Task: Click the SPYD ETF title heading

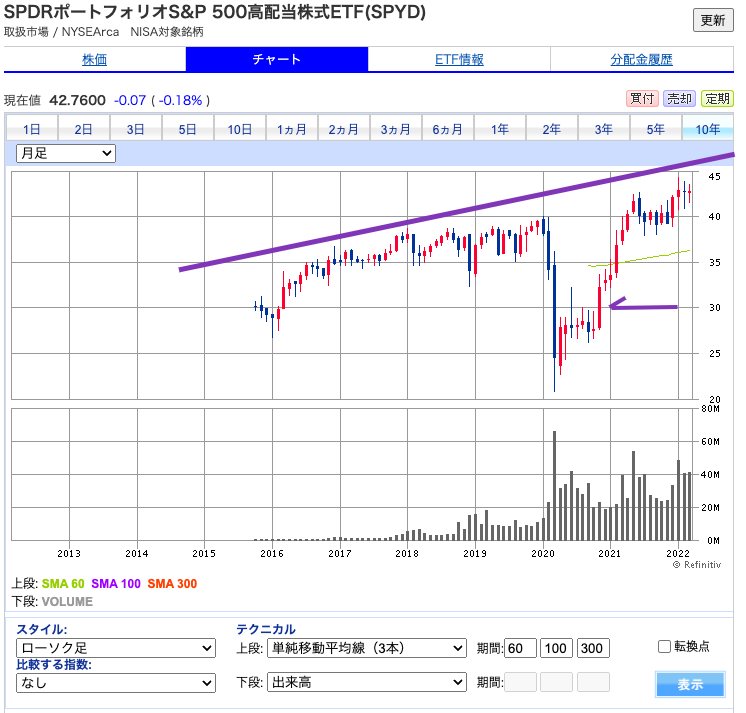Action: [215, 12]
